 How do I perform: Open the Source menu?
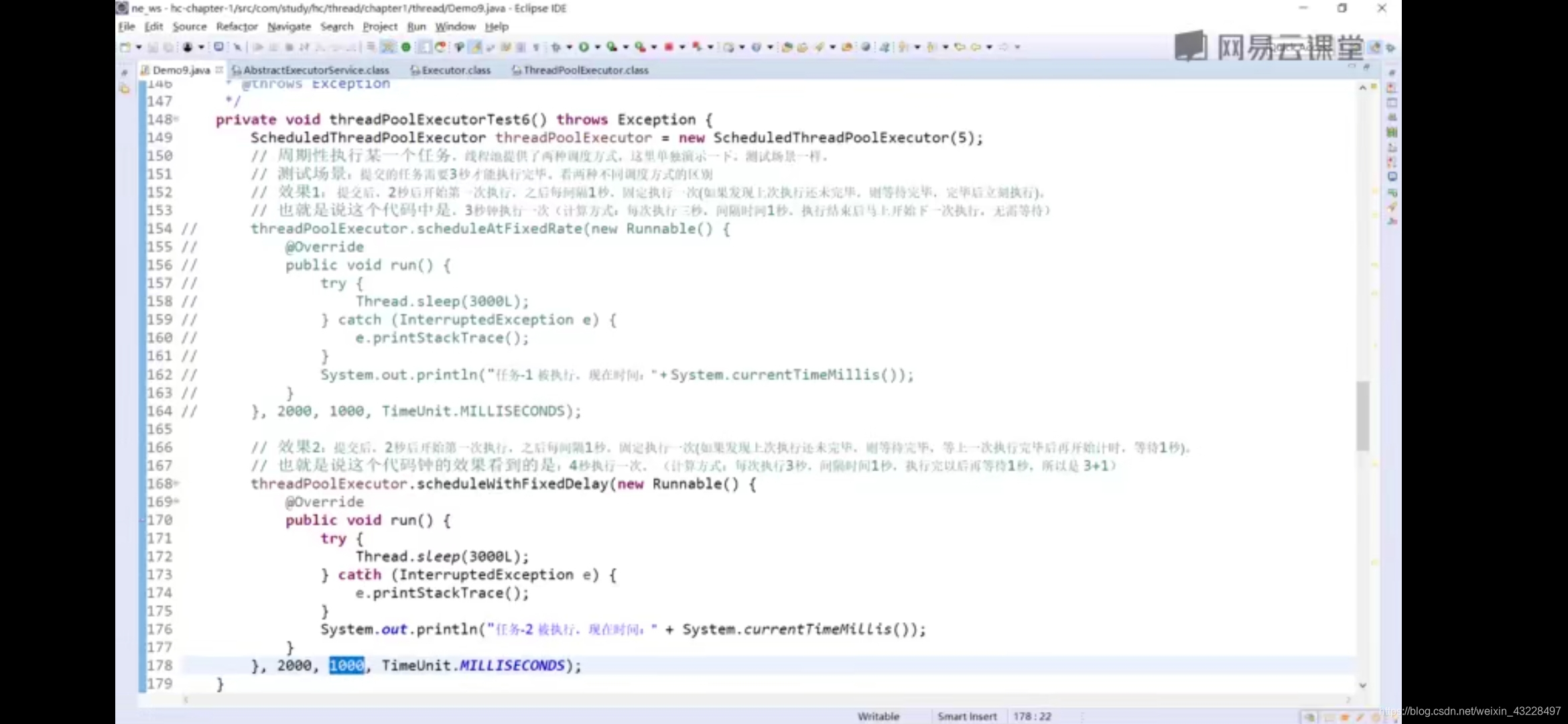point(190,27)
